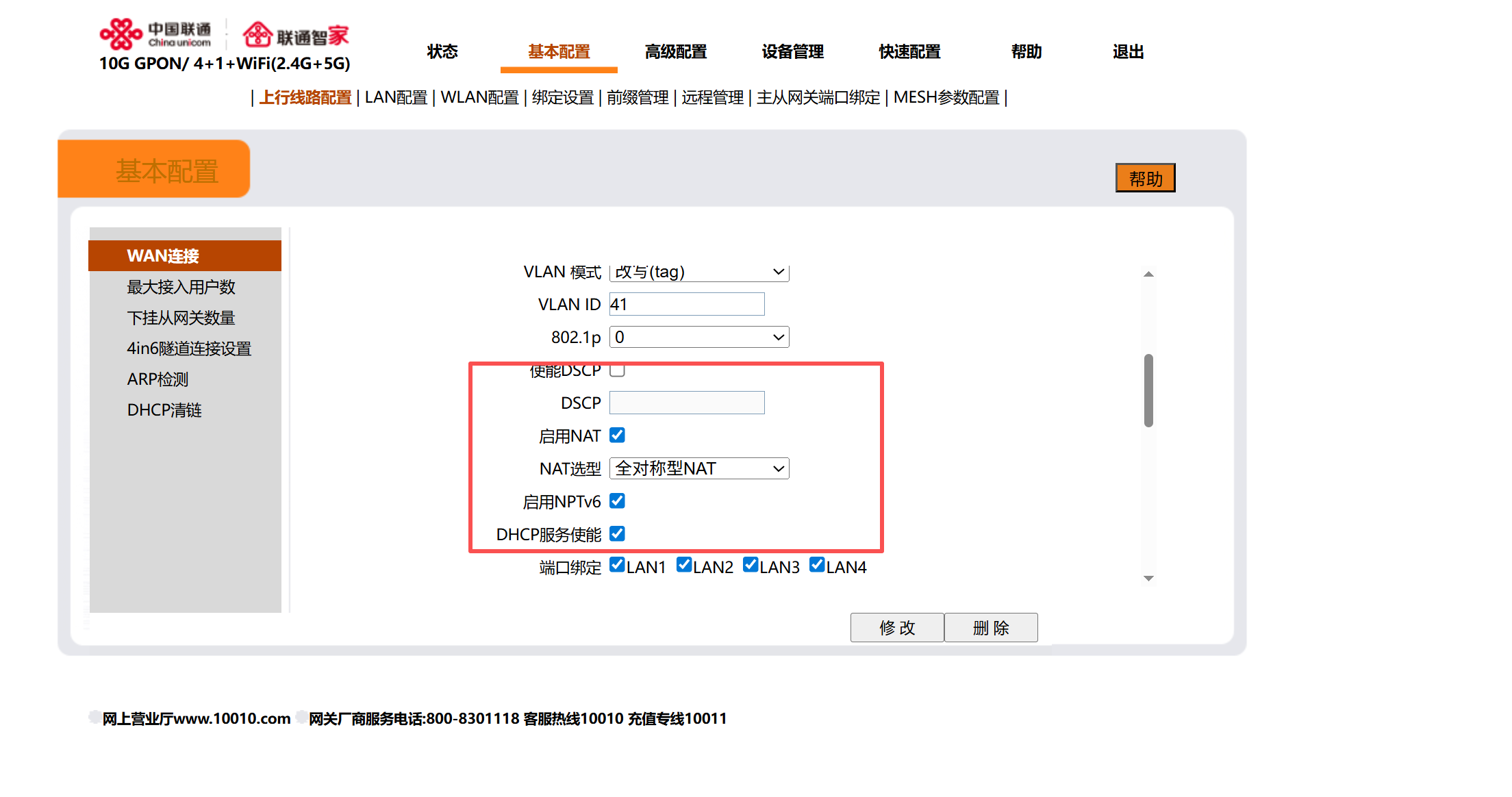
Task: Switch to 高级配置 tab
Action: [675, 52]
